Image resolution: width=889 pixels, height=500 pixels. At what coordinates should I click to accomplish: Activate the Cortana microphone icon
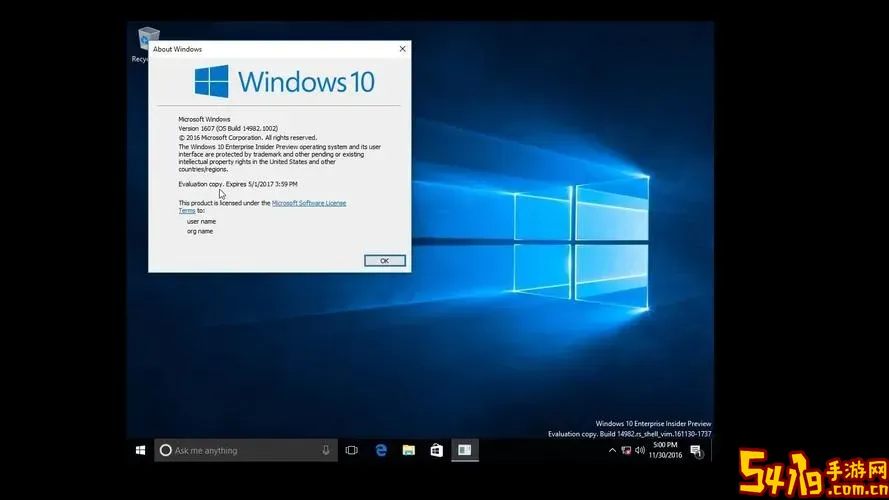[325, 450]
